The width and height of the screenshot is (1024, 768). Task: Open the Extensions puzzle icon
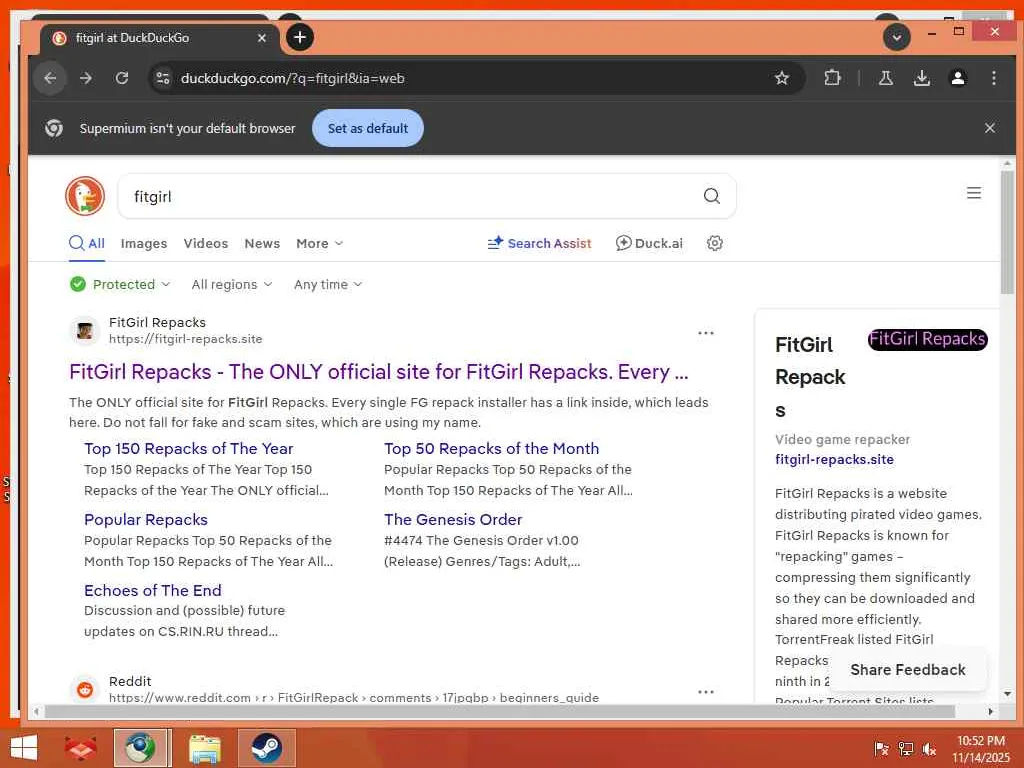(x=832, y=78)
